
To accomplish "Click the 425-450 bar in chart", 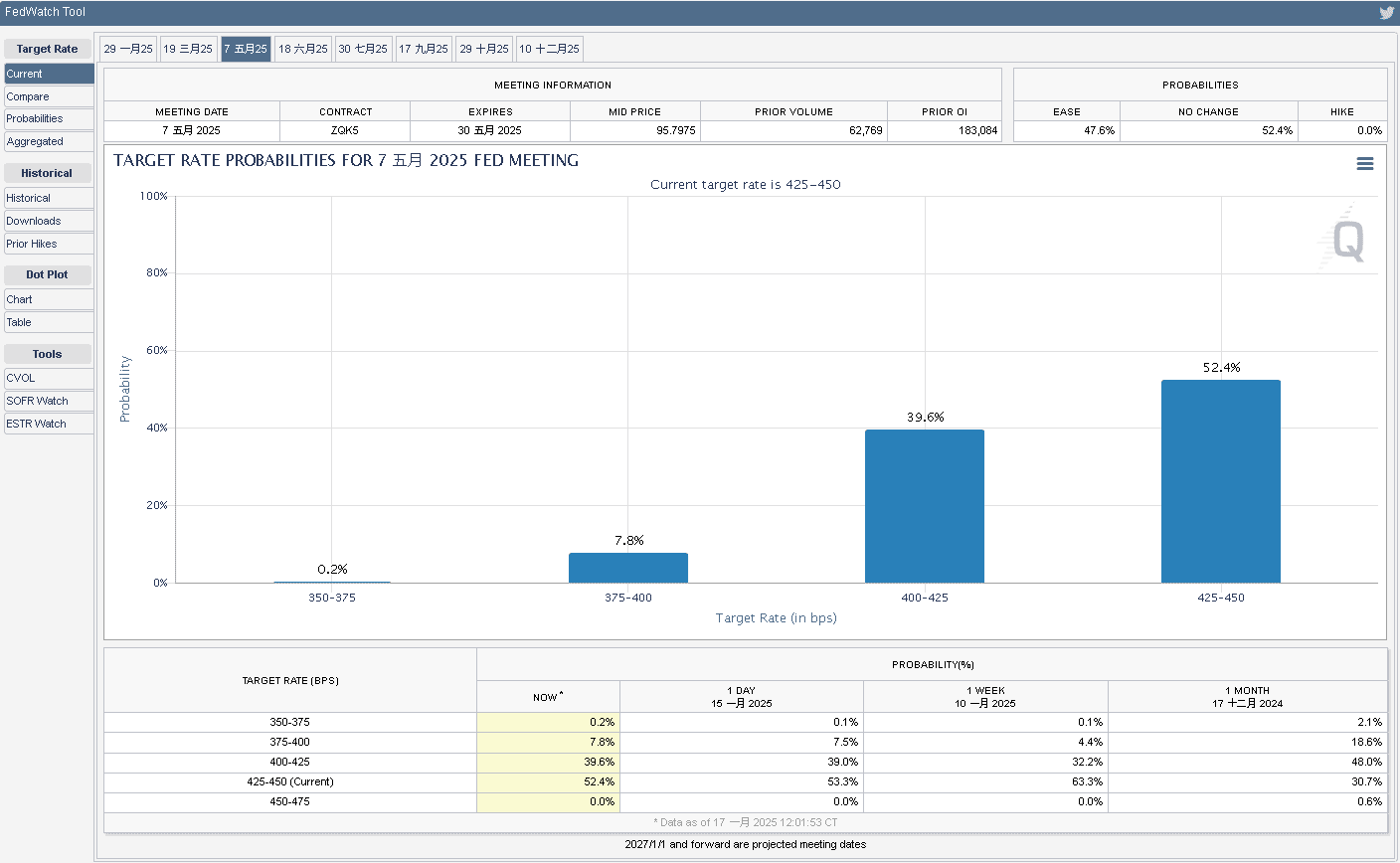I will coord(1220,481).
